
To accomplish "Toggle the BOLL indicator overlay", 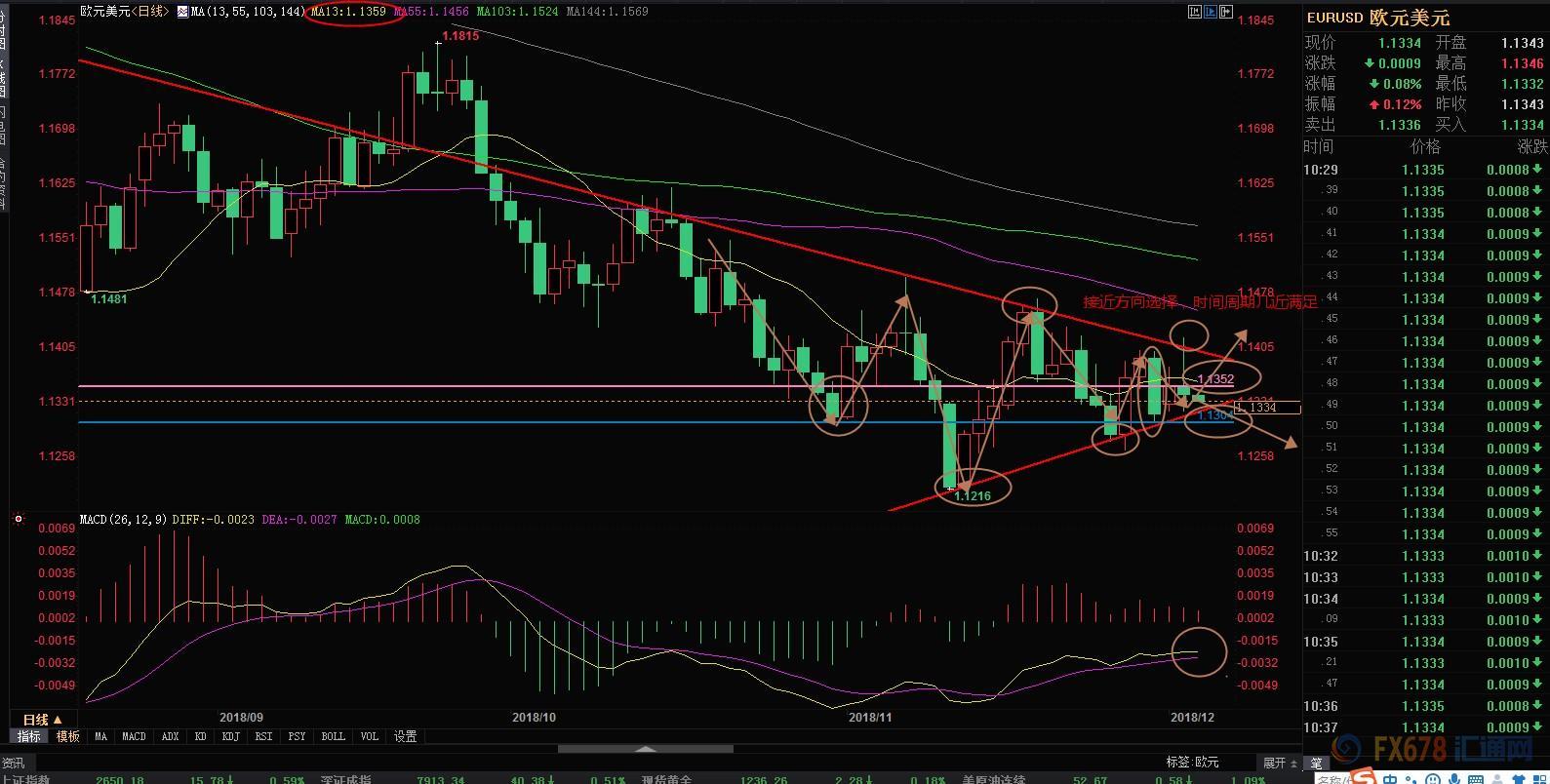I will click(x=333, y=737).
